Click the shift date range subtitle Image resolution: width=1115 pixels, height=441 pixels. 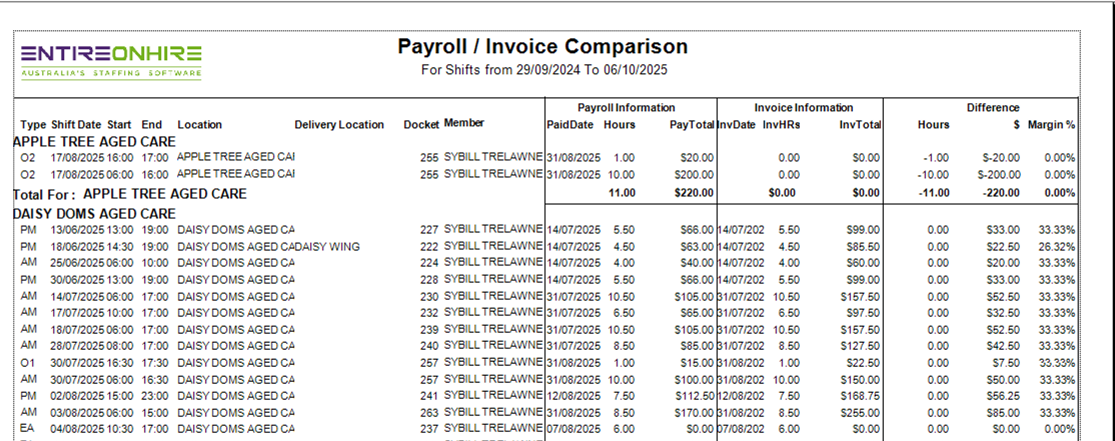click(544, 70)
